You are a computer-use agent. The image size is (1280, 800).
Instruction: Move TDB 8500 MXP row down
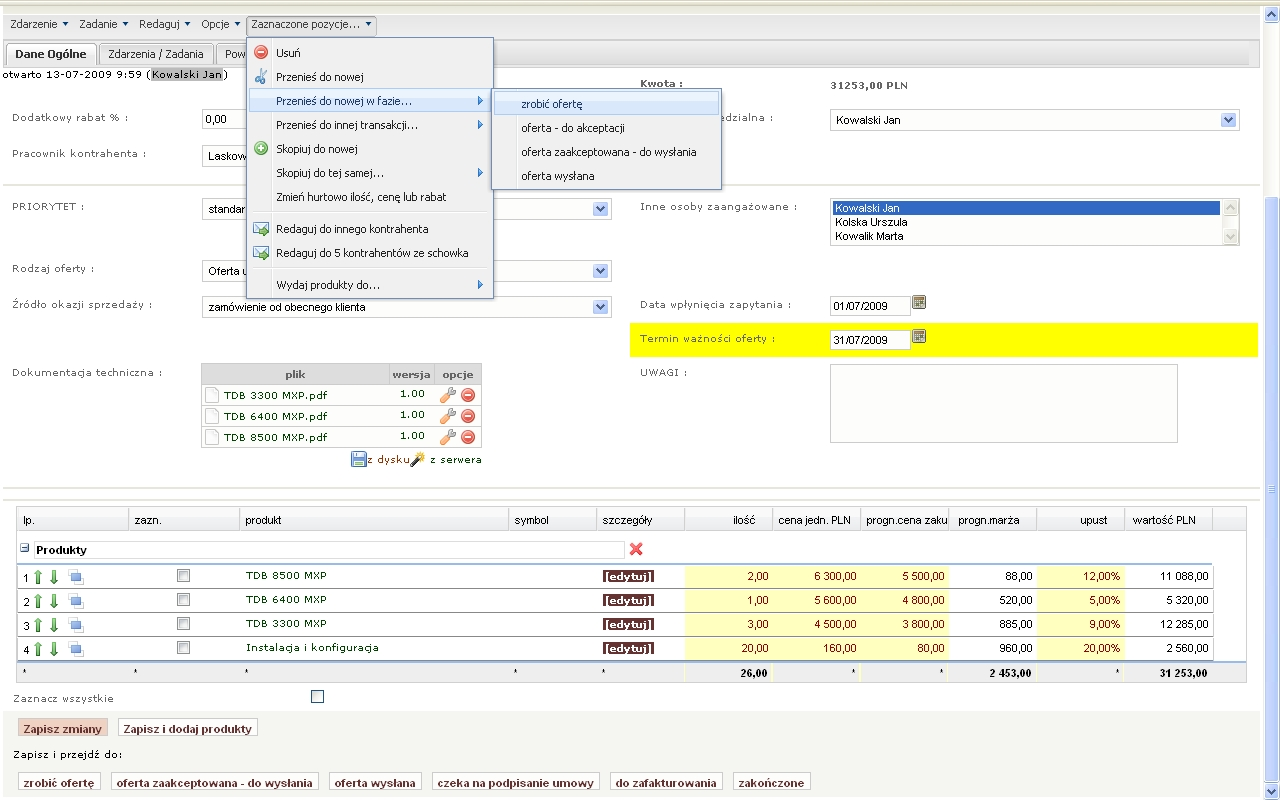point(54,576)
